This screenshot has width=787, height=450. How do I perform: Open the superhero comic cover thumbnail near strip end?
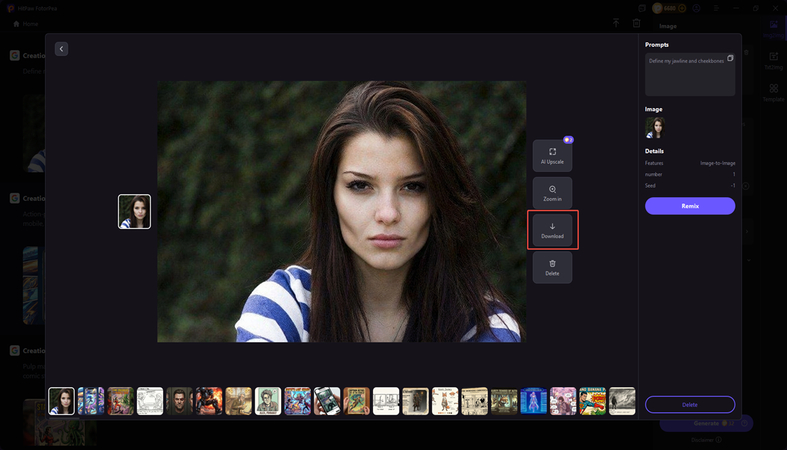coord(593,401)
